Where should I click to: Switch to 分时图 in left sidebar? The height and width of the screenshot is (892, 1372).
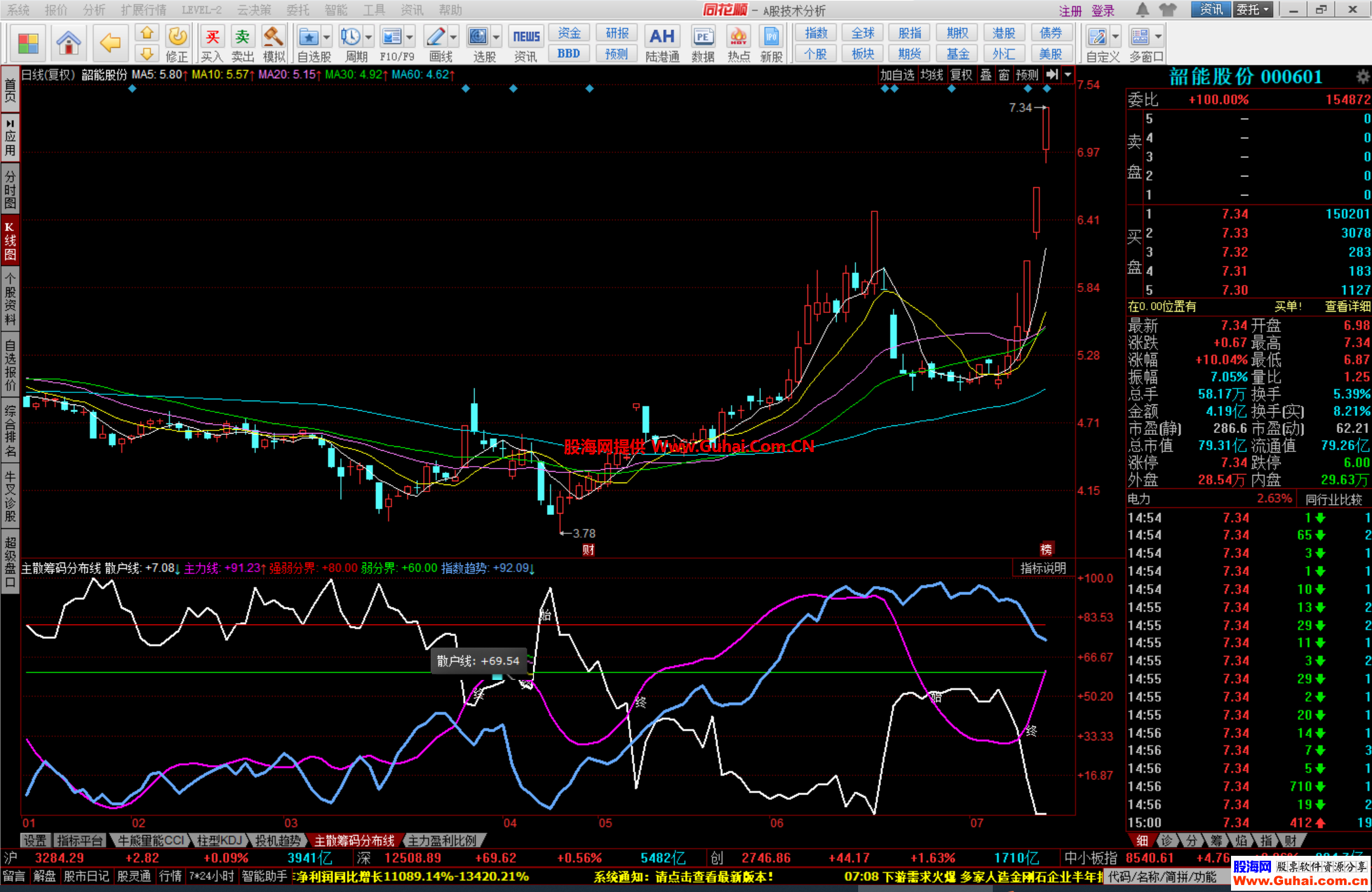tap(10, 189)
